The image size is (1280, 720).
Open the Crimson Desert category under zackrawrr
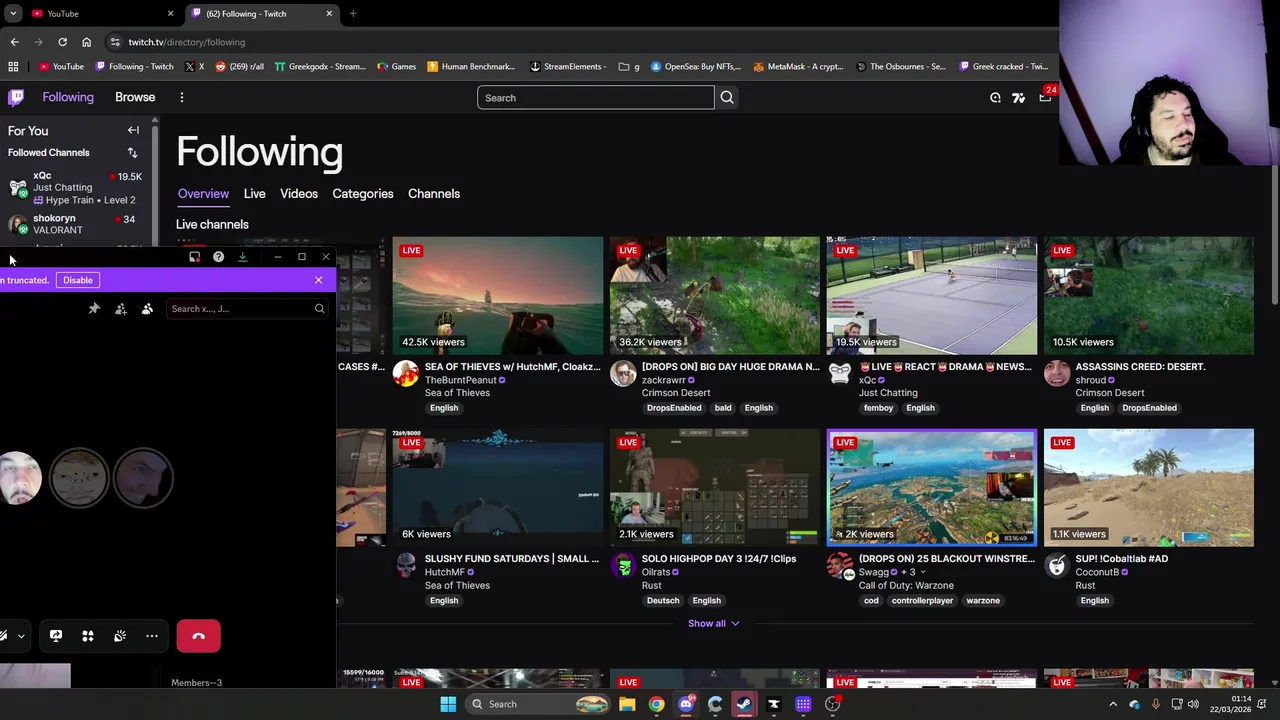(x=676, y=392)
